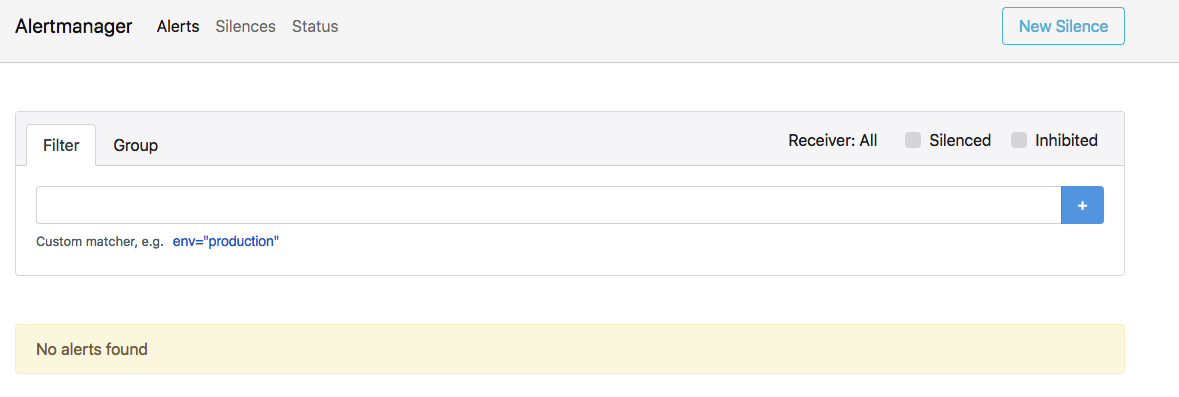The height and width of the screenshot is (397, 1179).
Task: Open the Status page
Action: [x=315, y=26]
